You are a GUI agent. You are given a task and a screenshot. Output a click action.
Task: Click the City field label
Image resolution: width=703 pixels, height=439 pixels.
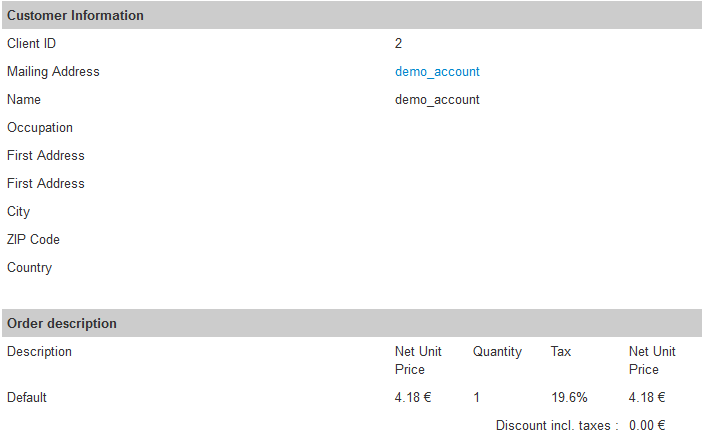(18, 212)
